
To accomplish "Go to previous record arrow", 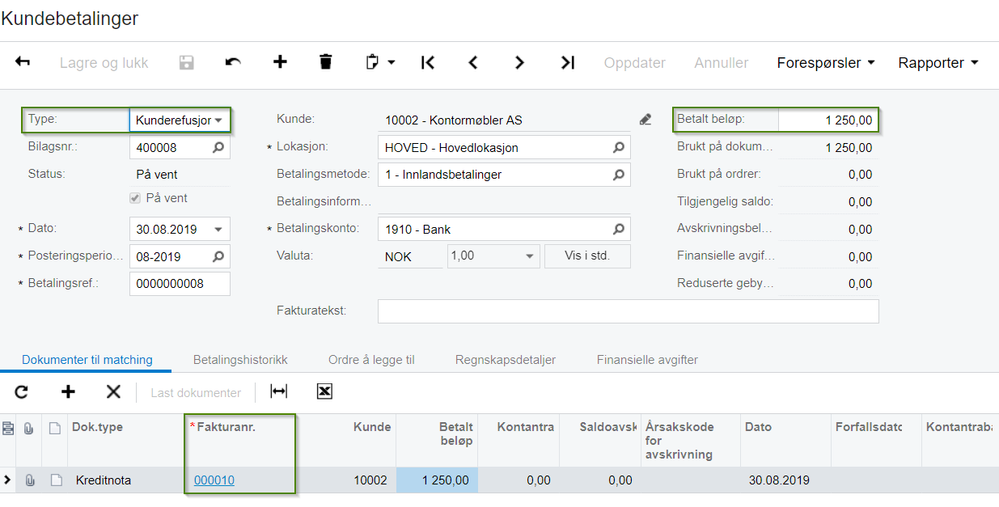I will pyautogui.click(x=473, y=62).
